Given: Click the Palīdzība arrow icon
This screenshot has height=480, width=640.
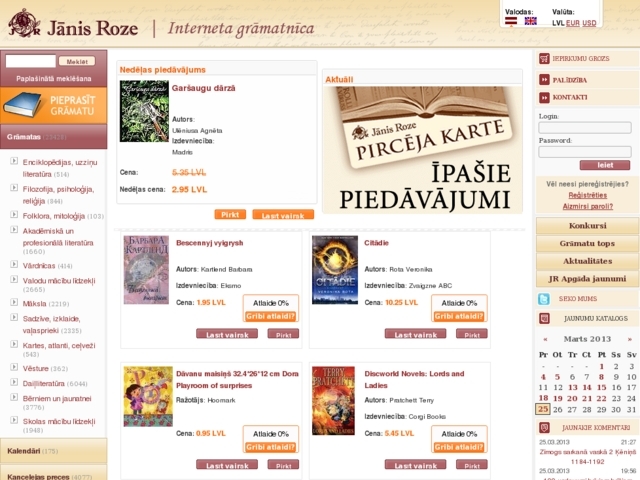Looking at the screenshot, I should point(544,80).
